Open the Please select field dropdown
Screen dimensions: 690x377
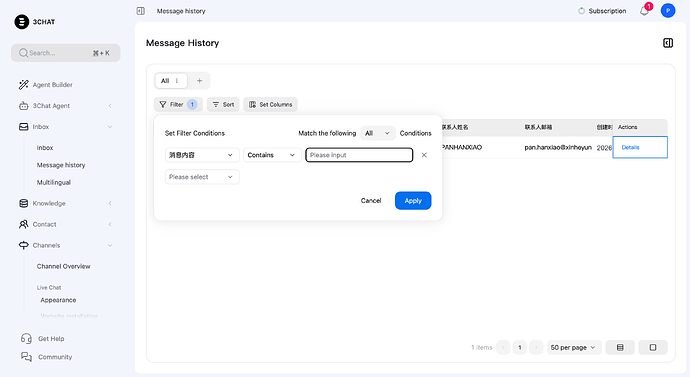202,177
